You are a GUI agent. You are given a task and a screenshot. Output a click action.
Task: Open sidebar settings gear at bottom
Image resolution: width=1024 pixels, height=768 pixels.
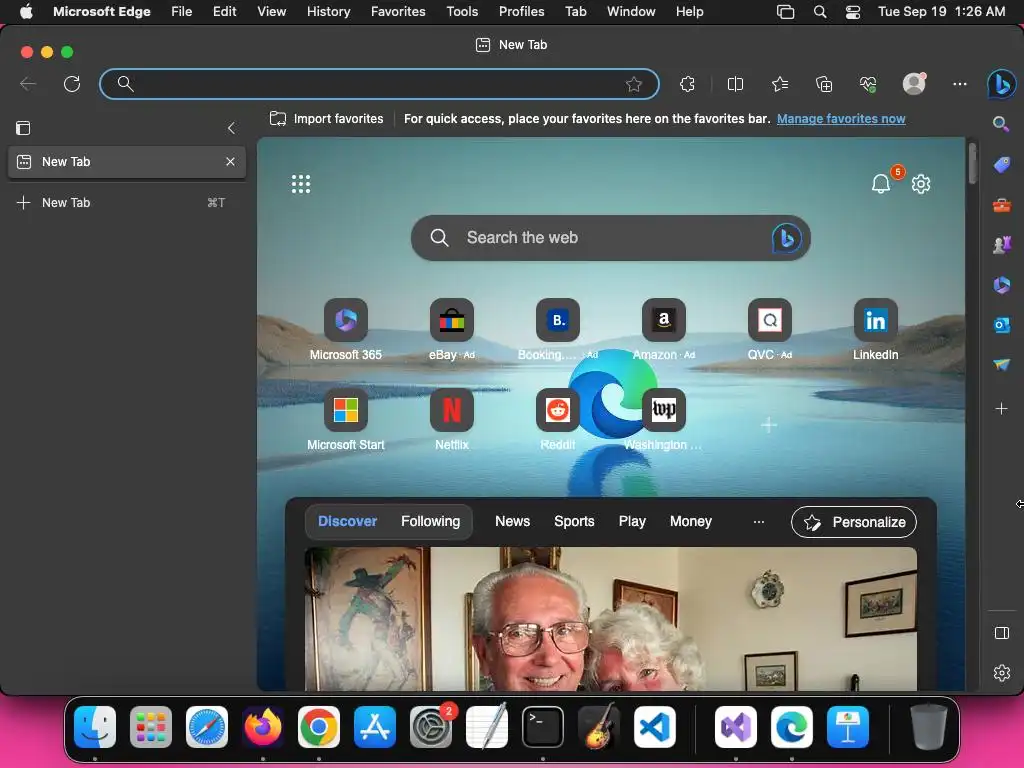tap(1001, 673)
